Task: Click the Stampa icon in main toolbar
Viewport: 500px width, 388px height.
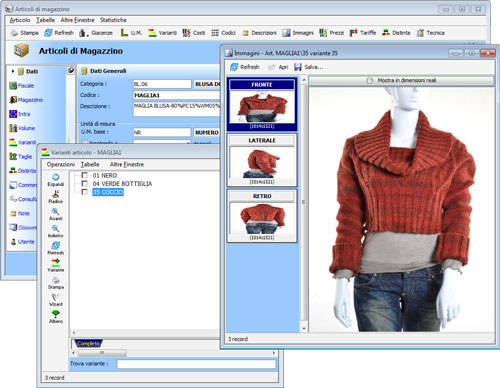Action: (14, 33)
